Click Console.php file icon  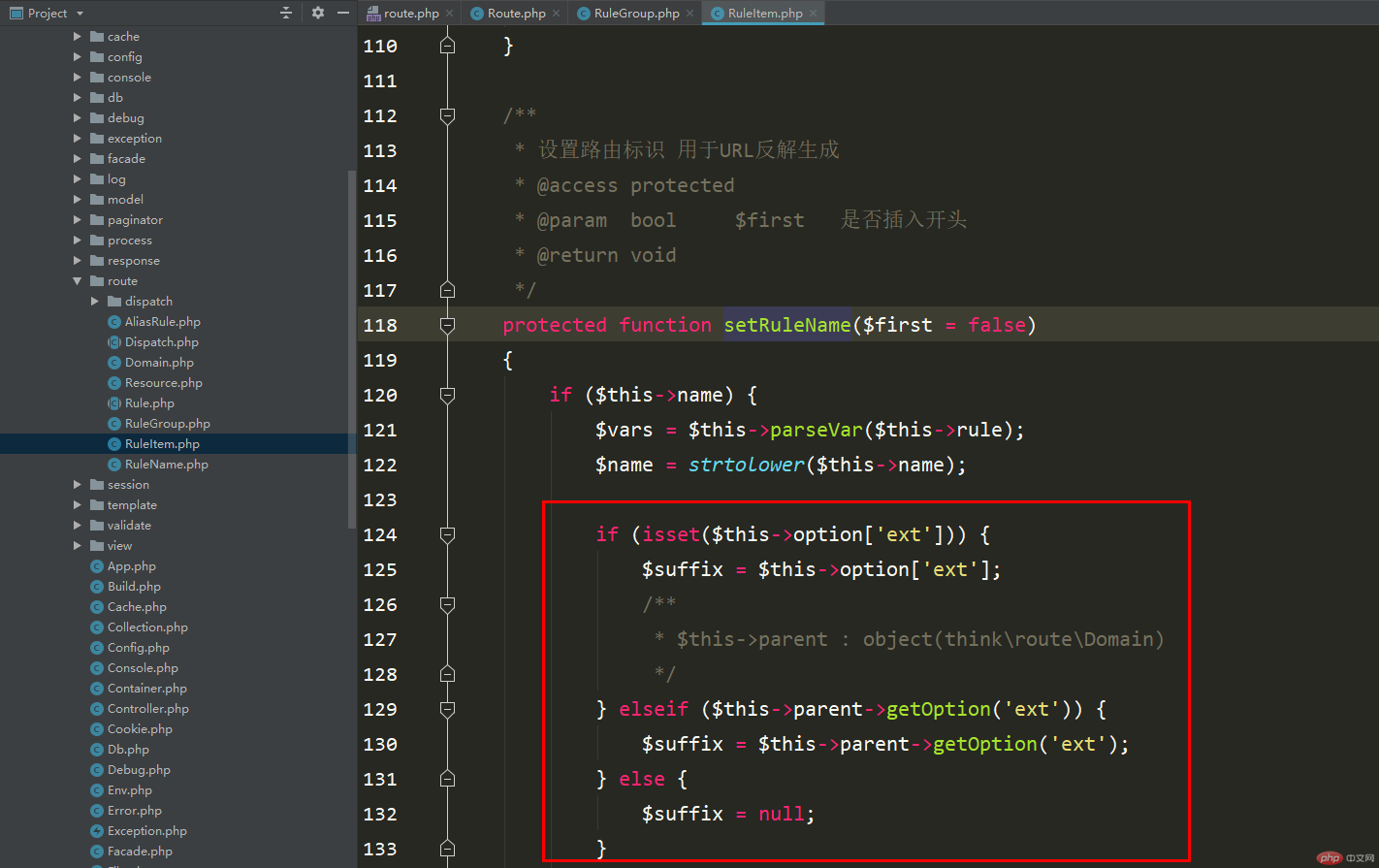point(97,668)
